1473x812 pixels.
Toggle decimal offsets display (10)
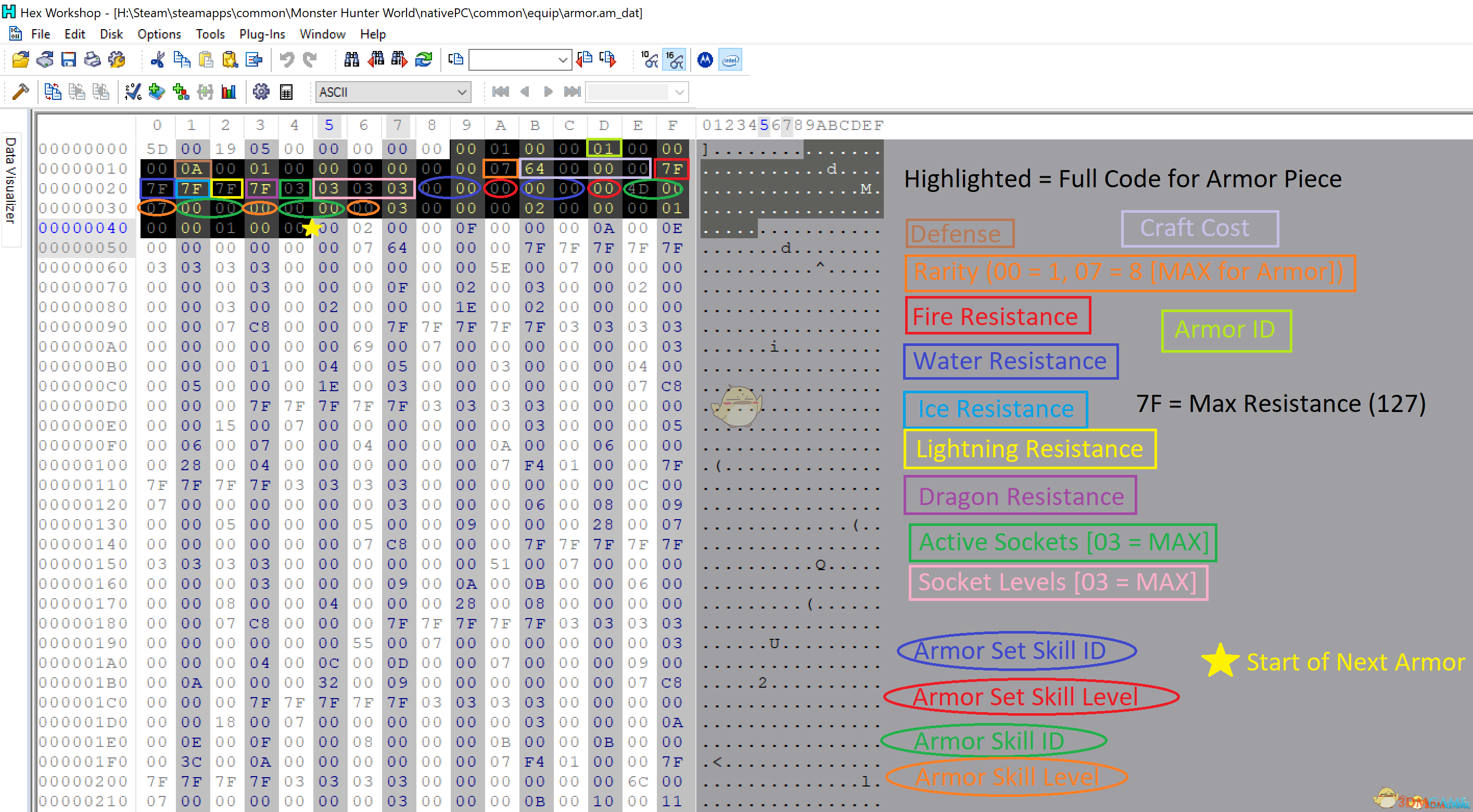[x=650, y=59]
